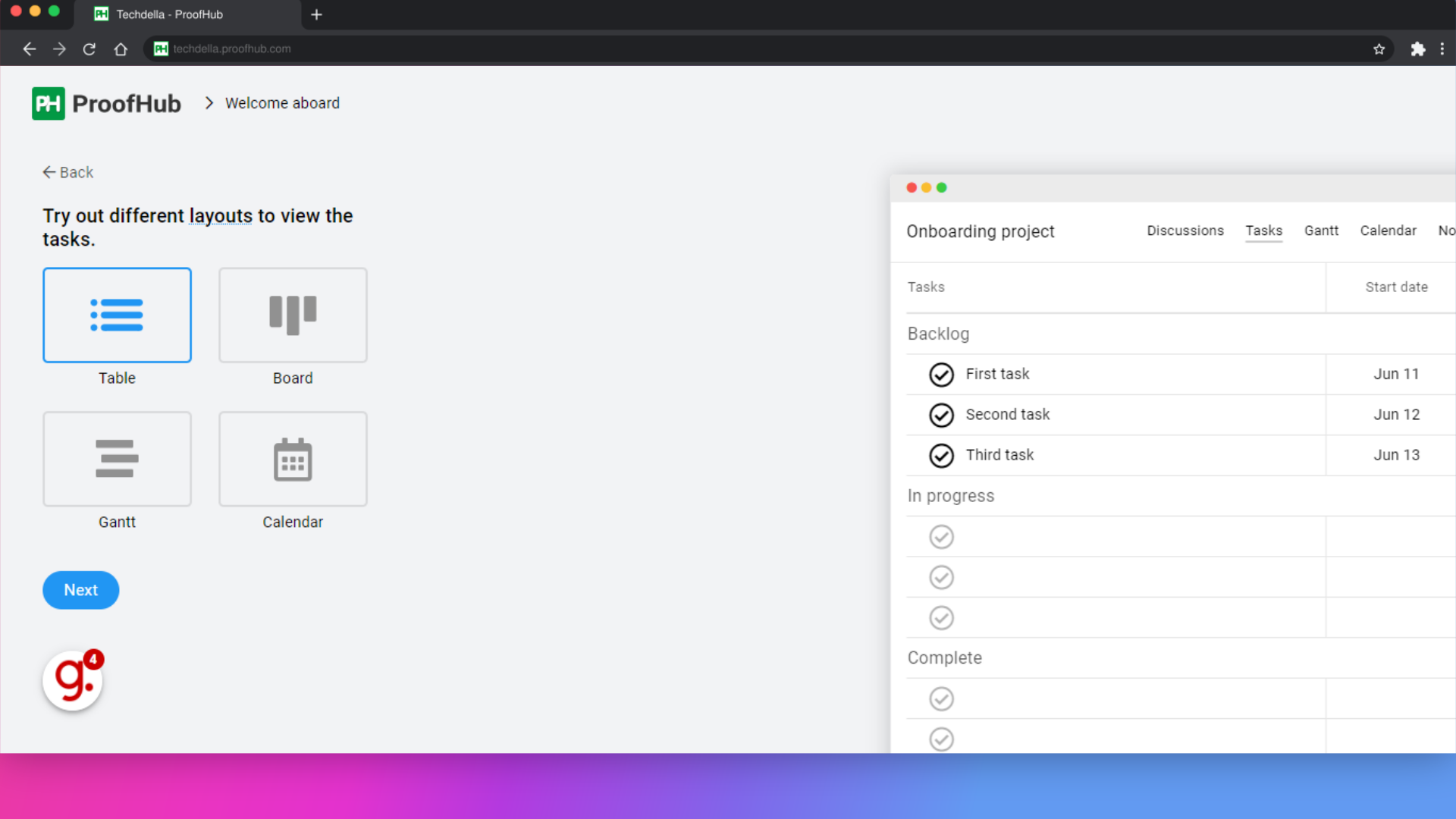Image resolution: width=1456 pixels, height=819 pixels.
Task: Open a new browser tab
Action: (x=317, y=14)
